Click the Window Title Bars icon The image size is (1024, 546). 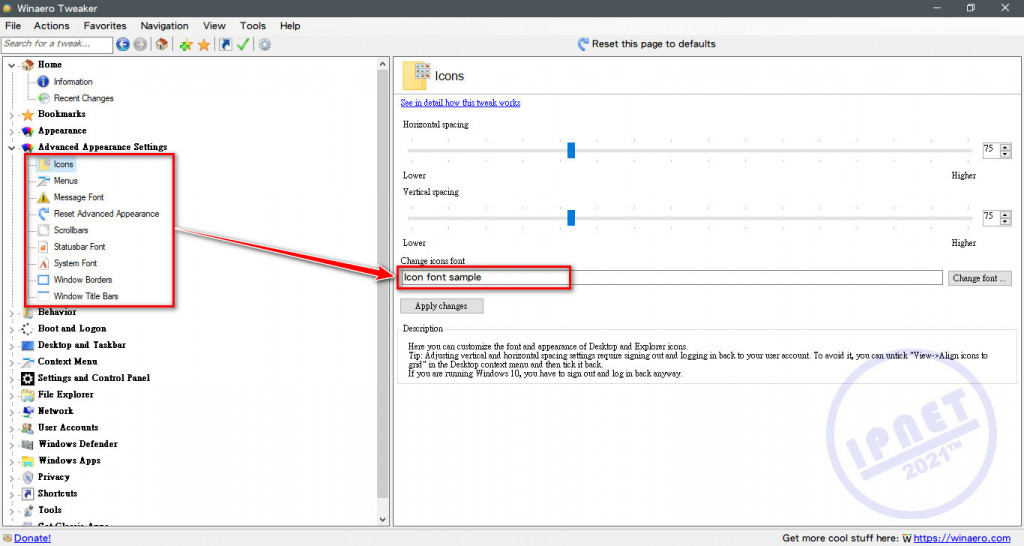click(43, 296)
